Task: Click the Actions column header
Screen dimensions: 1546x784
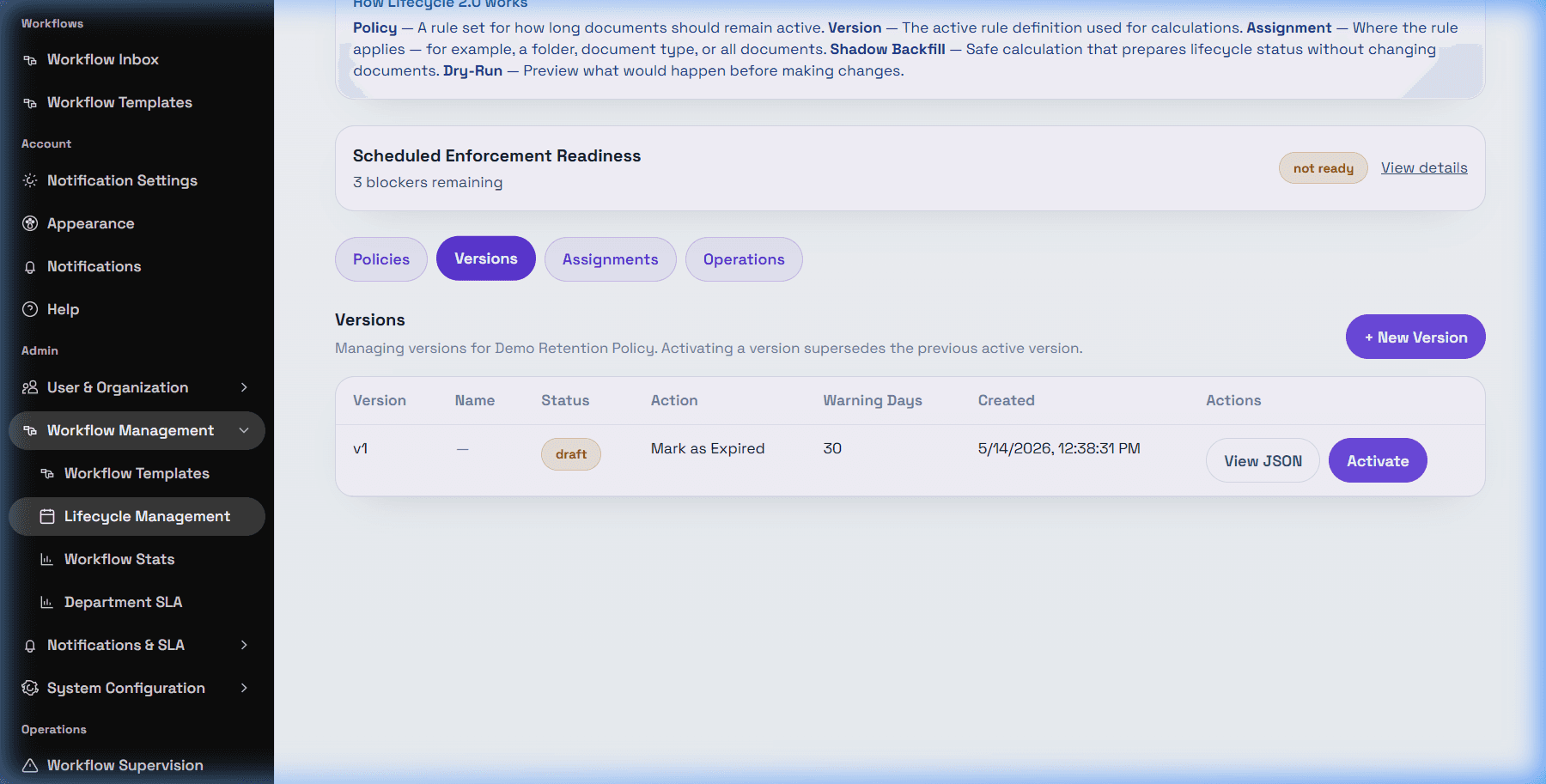Action: click(1233, 400)
